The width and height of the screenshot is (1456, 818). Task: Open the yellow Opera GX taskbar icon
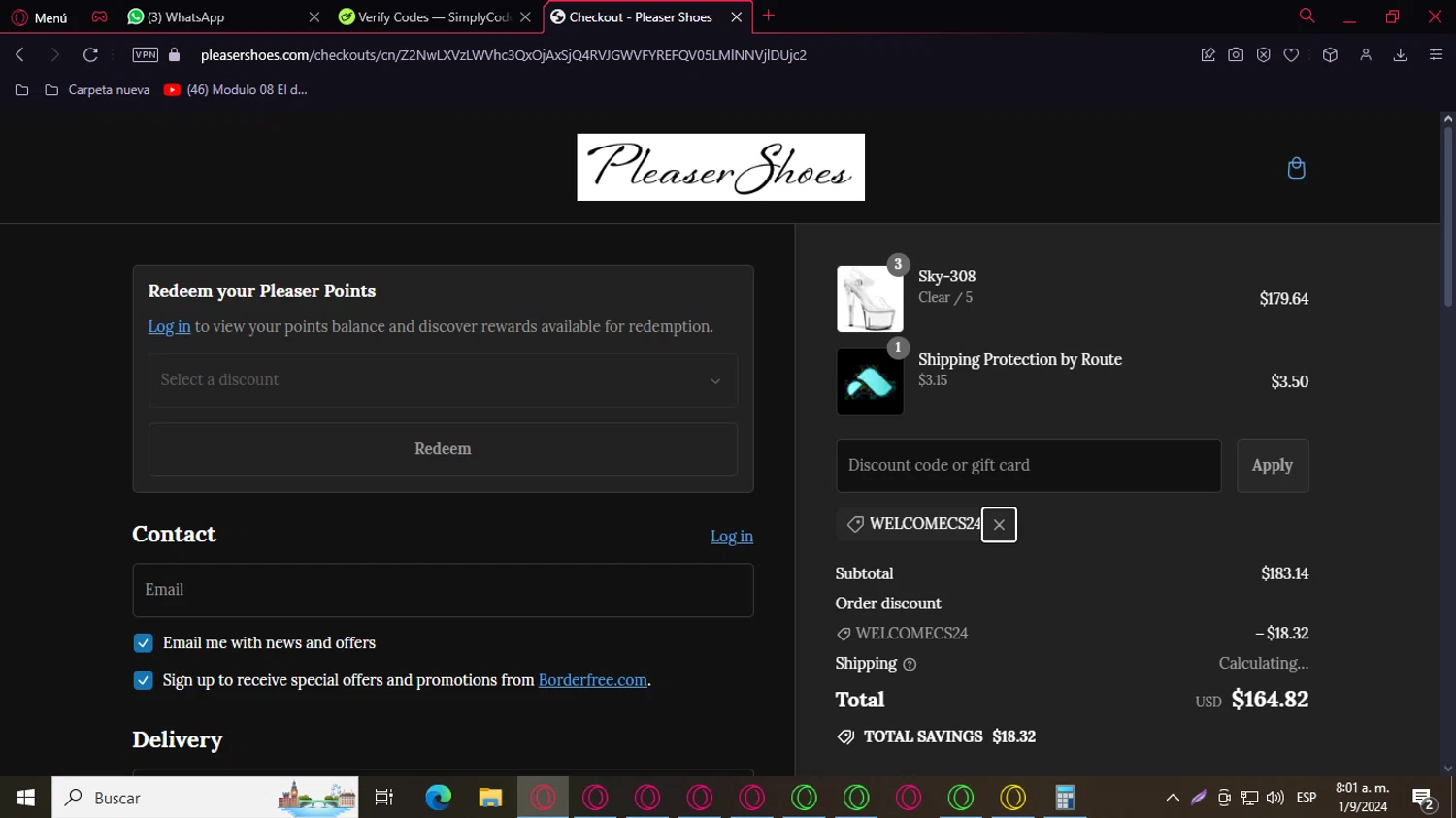pyautogui.click(x=1012, y=798)
